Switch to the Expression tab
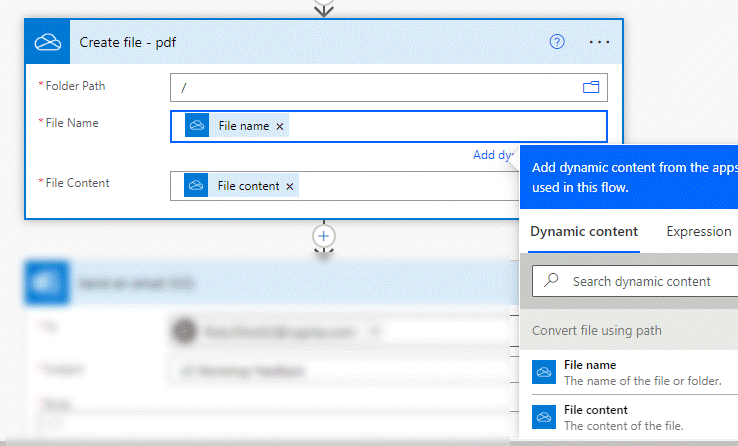Screen dimensions: 738x446 (x=698, y=231)
